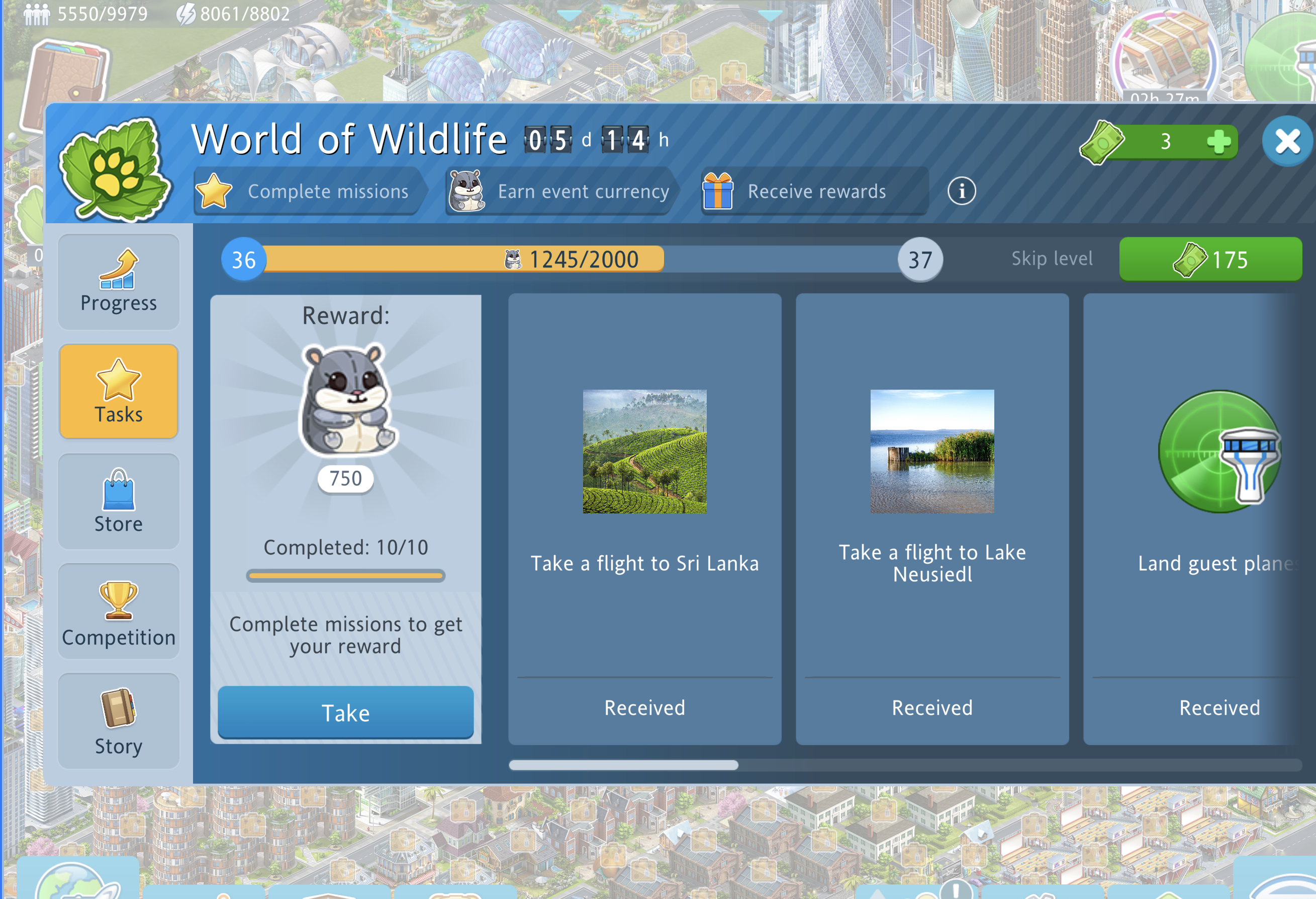Click the Take reward button
This screenshot has width=1316, height=899.
coord(345,712)
